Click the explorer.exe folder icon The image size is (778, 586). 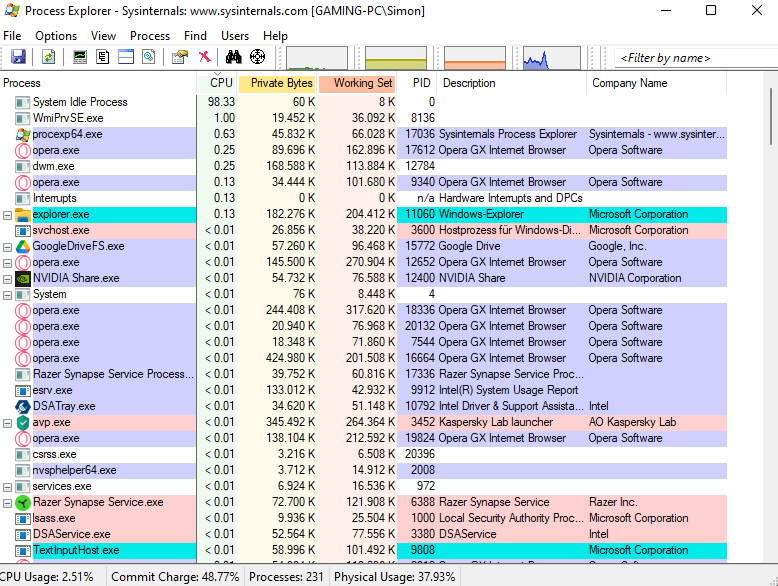pyautogui.click(x=23, y=215)
